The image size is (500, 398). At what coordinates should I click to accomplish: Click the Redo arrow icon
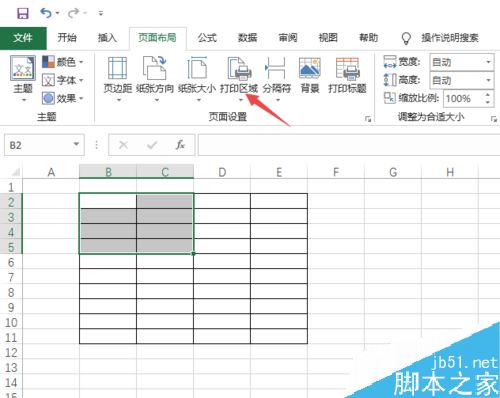[73, 13]
